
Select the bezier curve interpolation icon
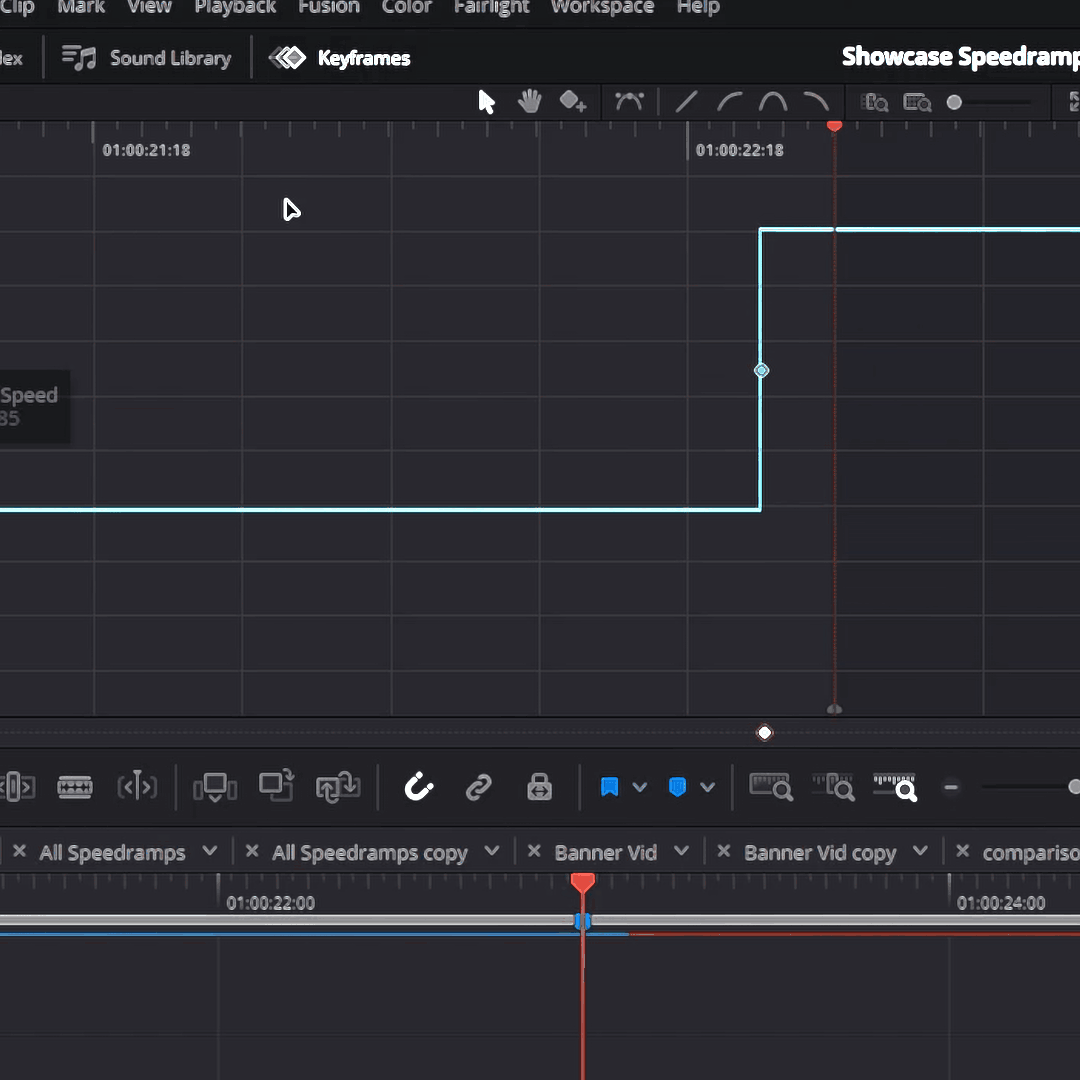click(x=629, y=101)
